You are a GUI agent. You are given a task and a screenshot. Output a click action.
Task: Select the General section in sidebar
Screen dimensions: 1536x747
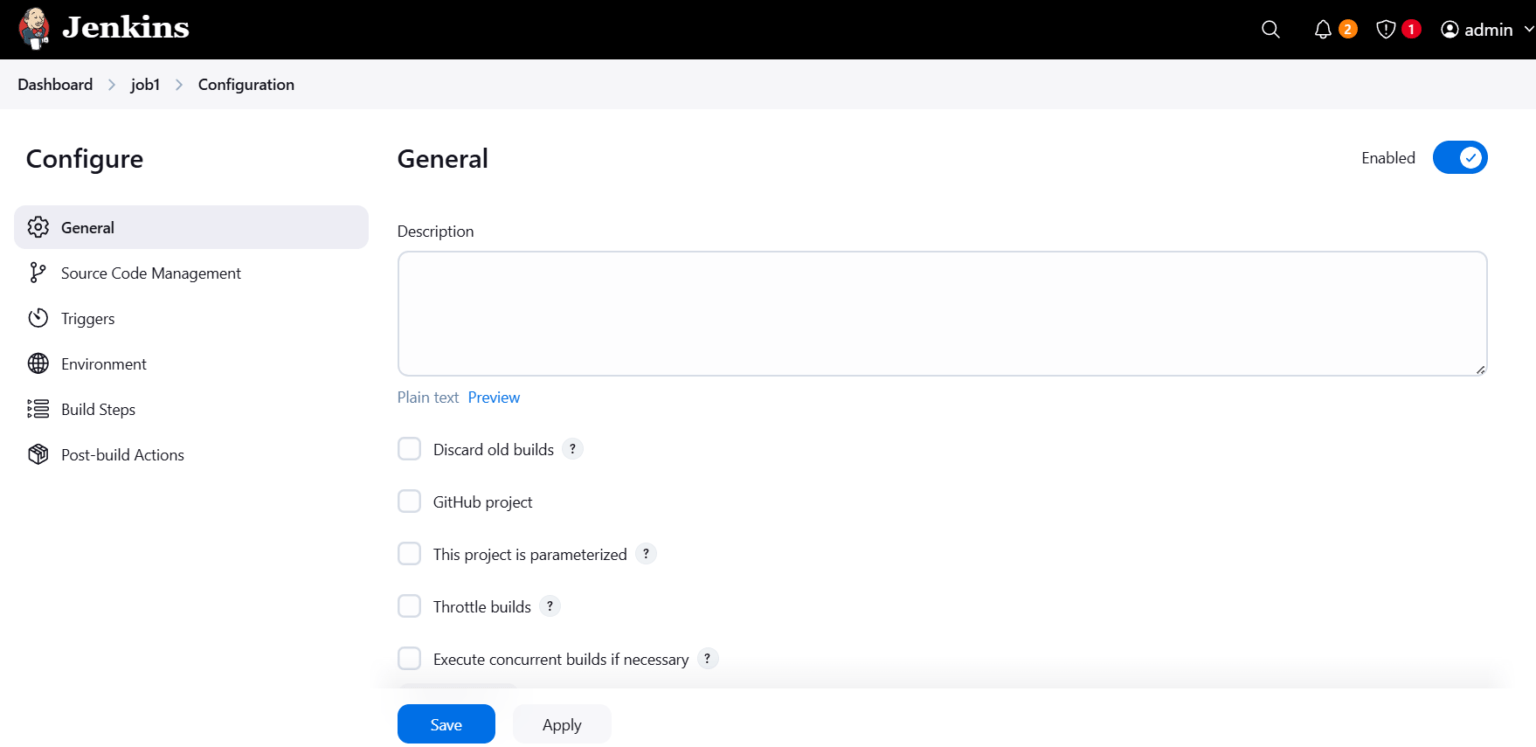88,227
